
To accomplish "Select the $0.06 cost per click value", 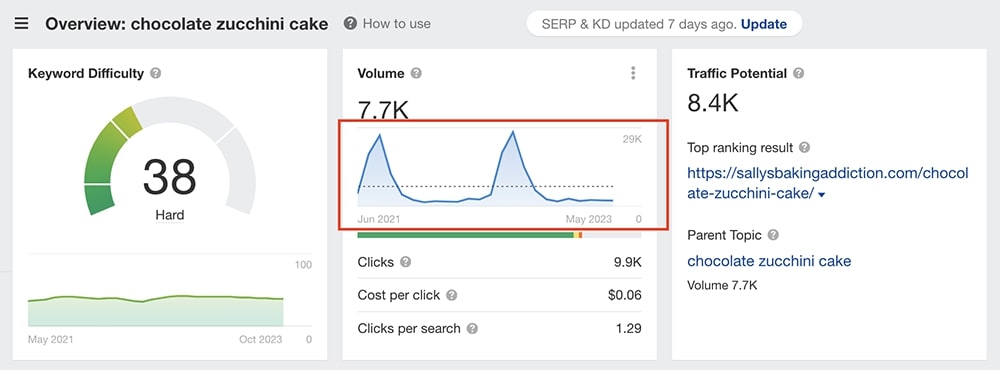I will pyautogui.click(x=624, y=295).
